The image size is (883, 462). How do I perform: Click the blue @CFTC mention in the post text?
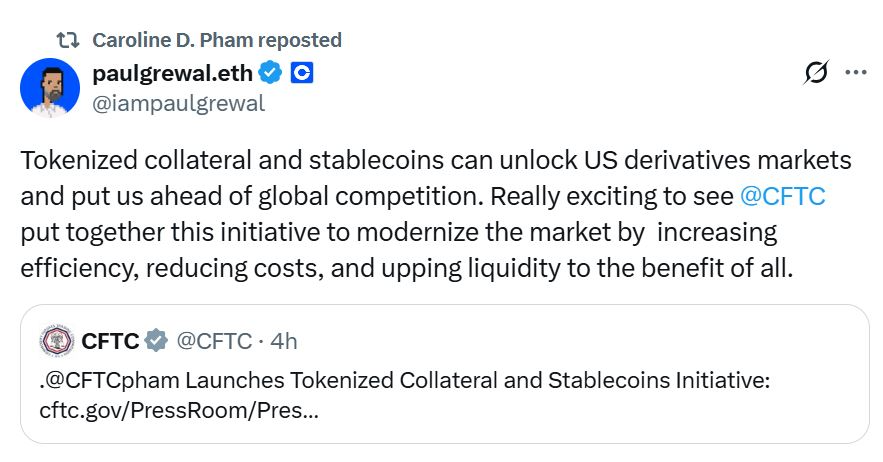click(x=782, y=196)
